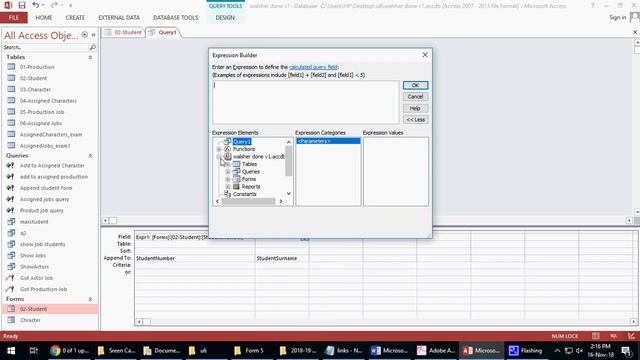
Task: Open the DATABASE TOOLS ribbon tab
Action: point(176,18)
